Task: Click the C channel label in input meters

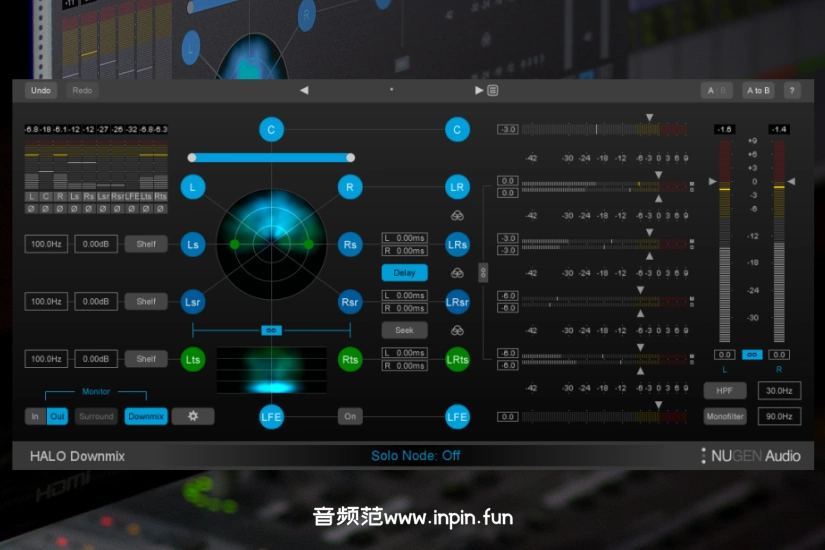Action: [x=46, y=196]
